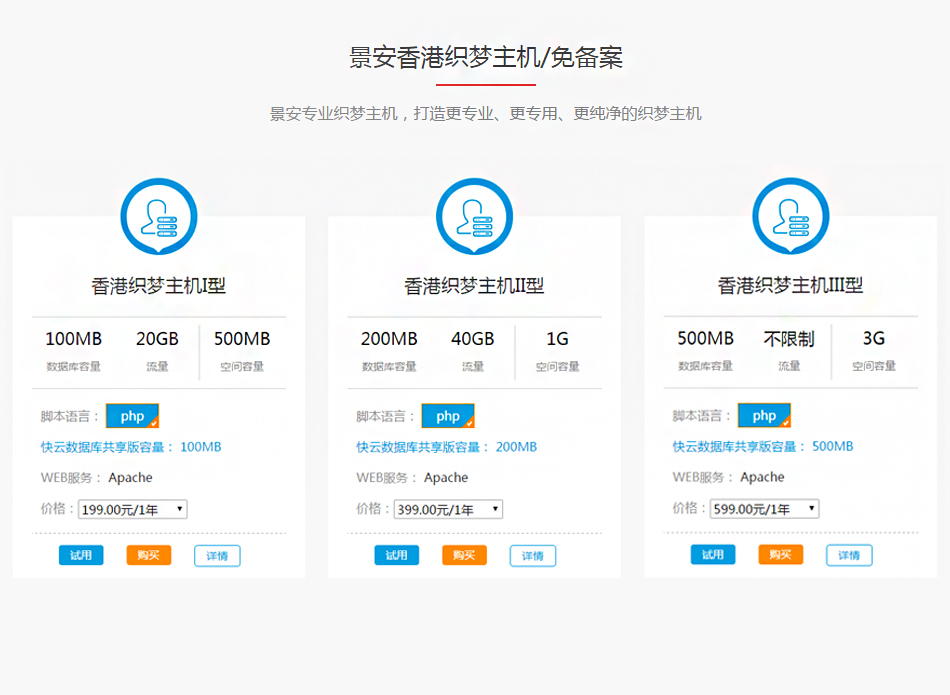Viewport: 950px width, 695px height.
Task: Open 详情 for 香港织梦主机III型
Action: 849,556
